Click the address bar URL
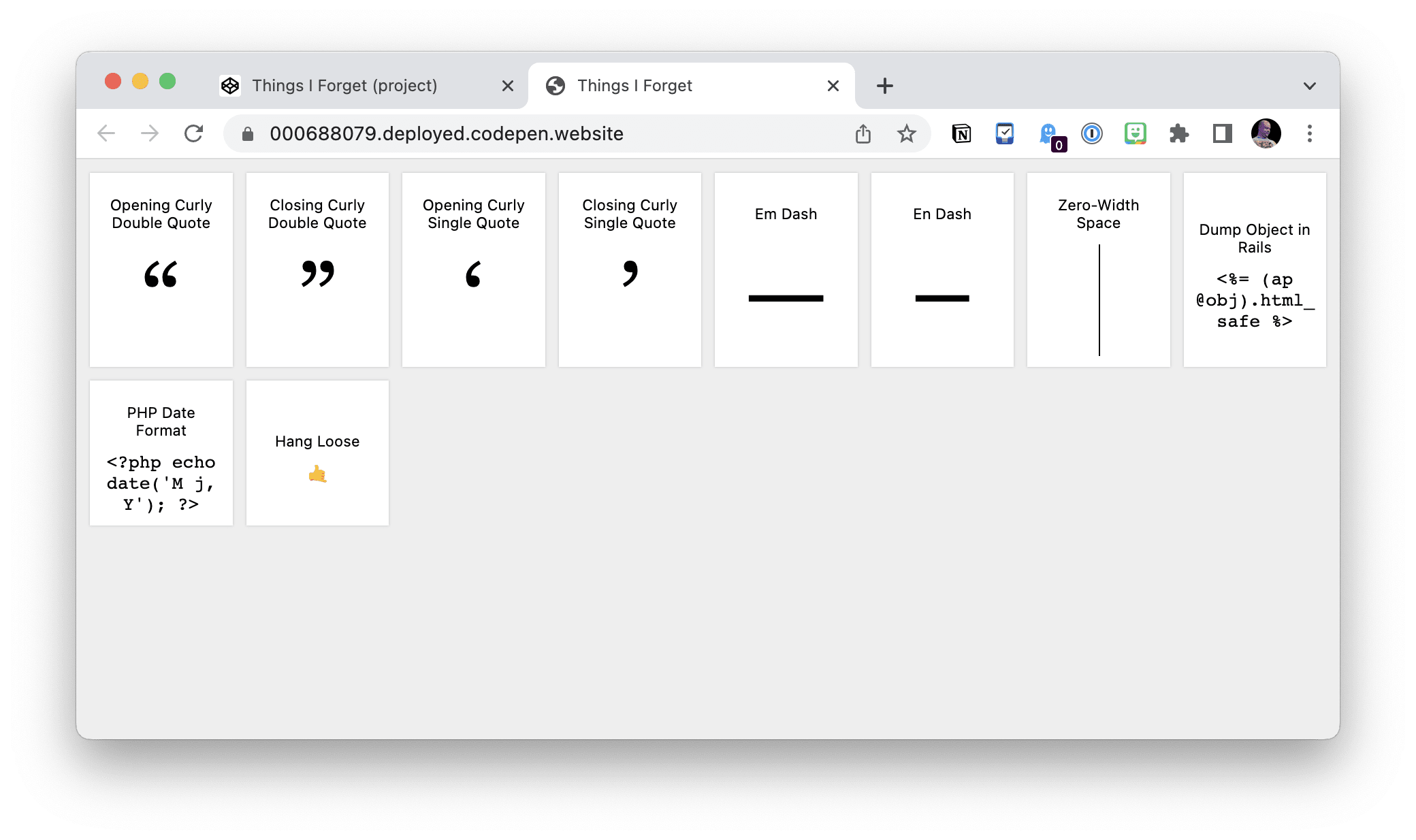Viewport: 1416px width, 840px height. (x=447, y=133)
